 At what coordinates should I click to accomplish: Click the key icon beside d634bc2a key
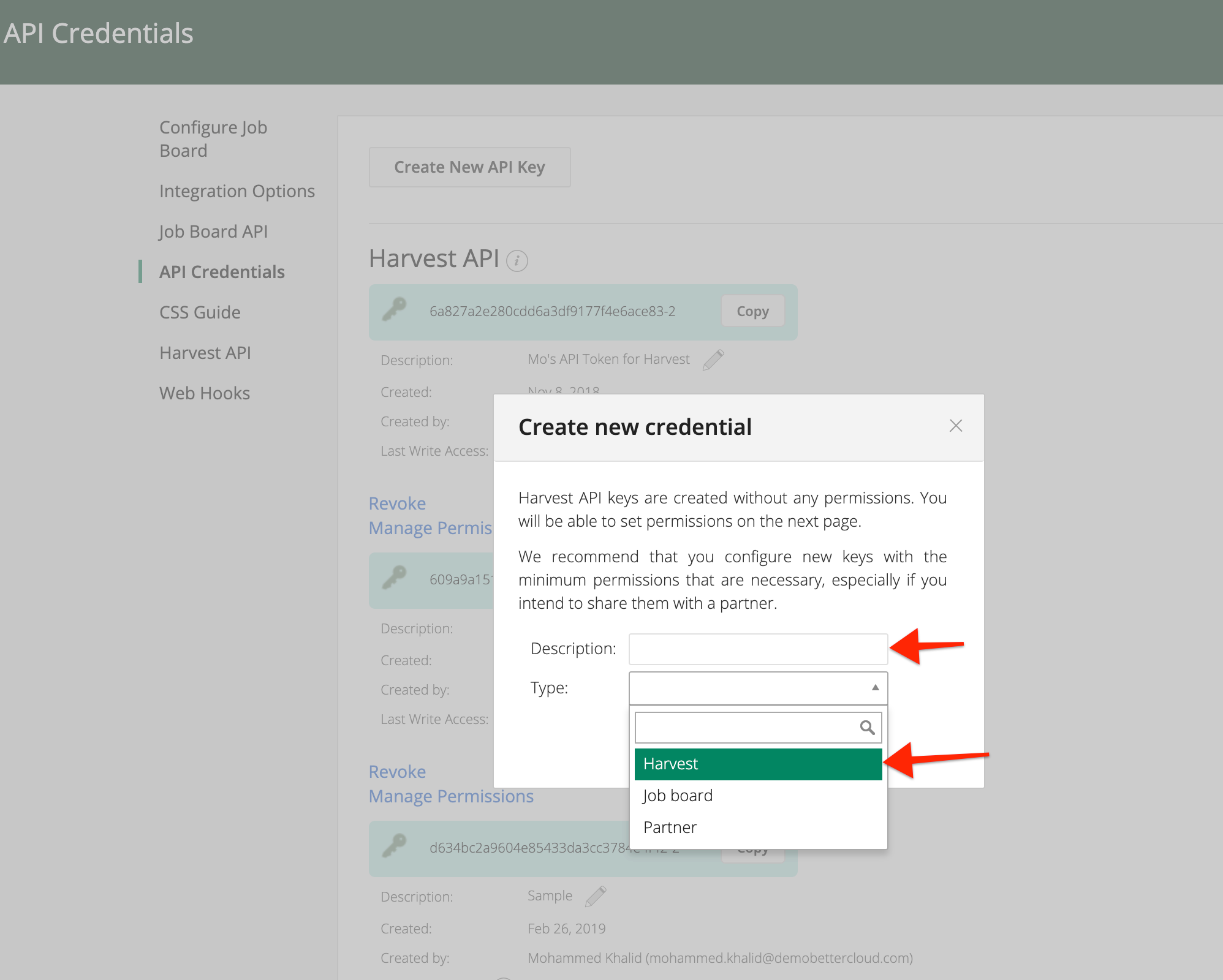click(394, 845)
